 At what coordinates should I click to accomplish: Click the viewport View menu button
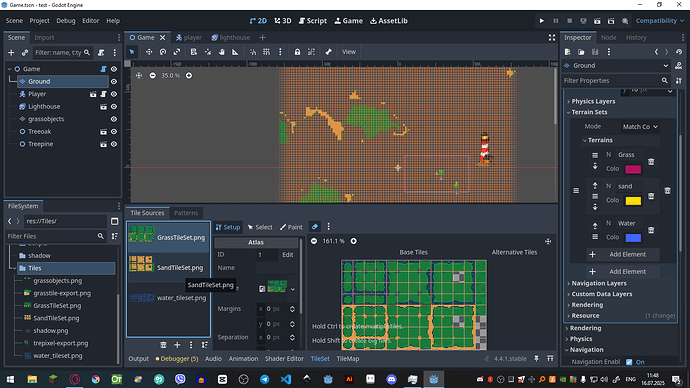pos(349,52)
